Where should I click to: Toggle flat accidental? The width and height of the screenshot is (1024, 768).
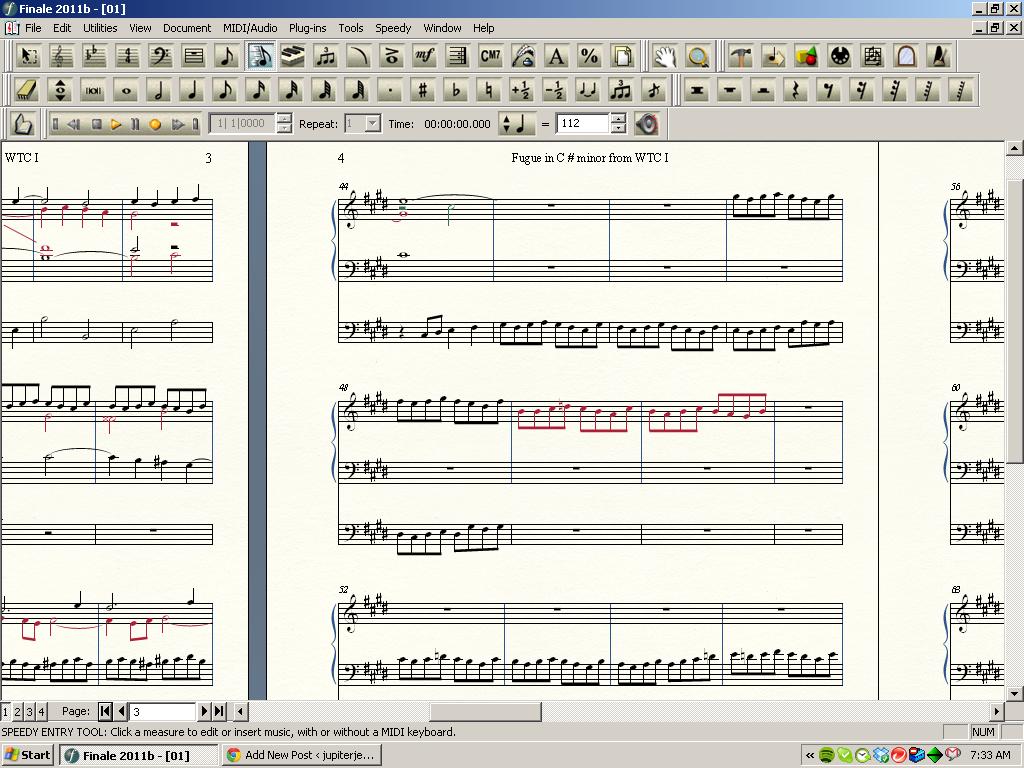pyautogui.click(x=456, y=90)
